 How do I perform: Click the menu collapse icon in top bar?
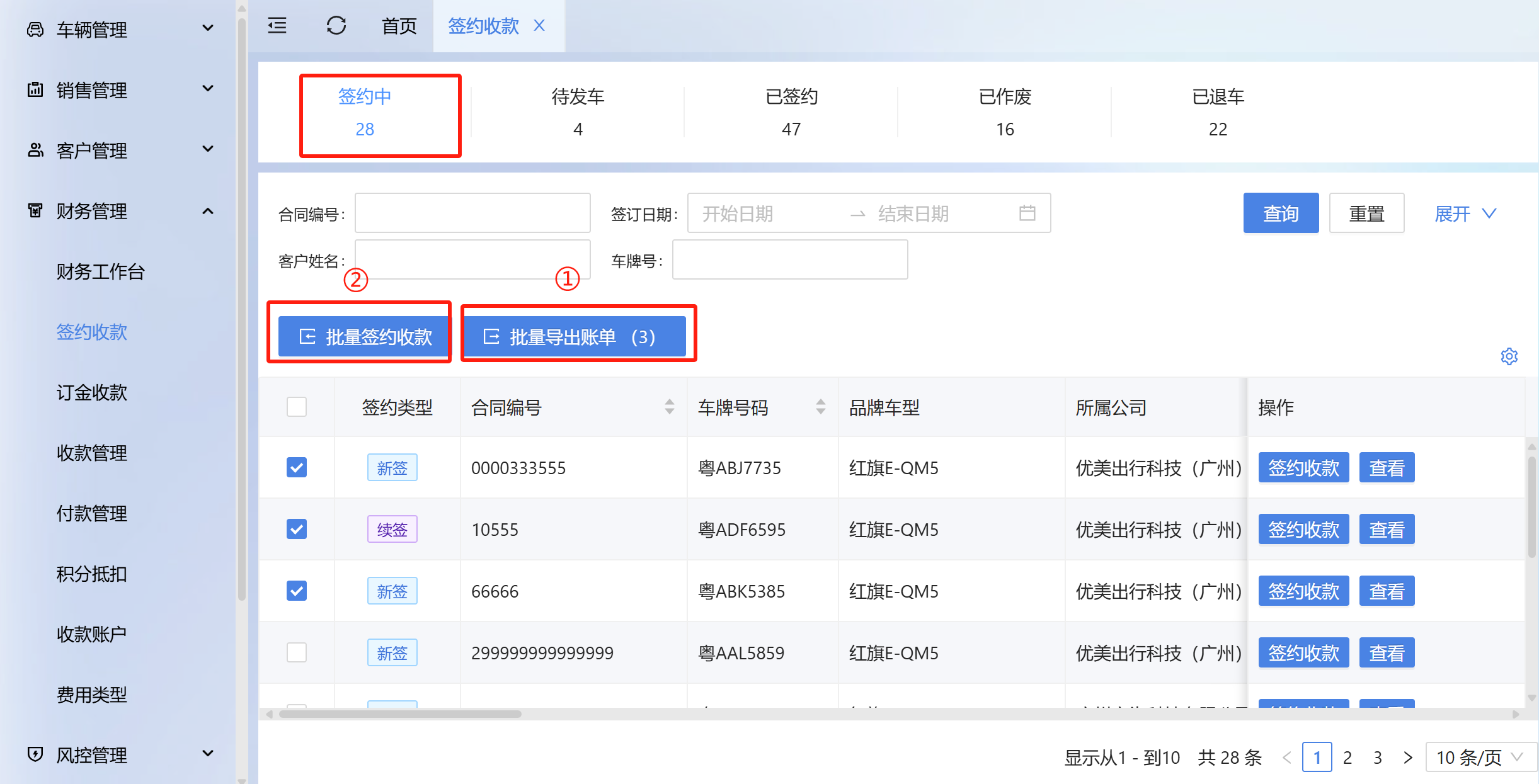pos(277,26)
